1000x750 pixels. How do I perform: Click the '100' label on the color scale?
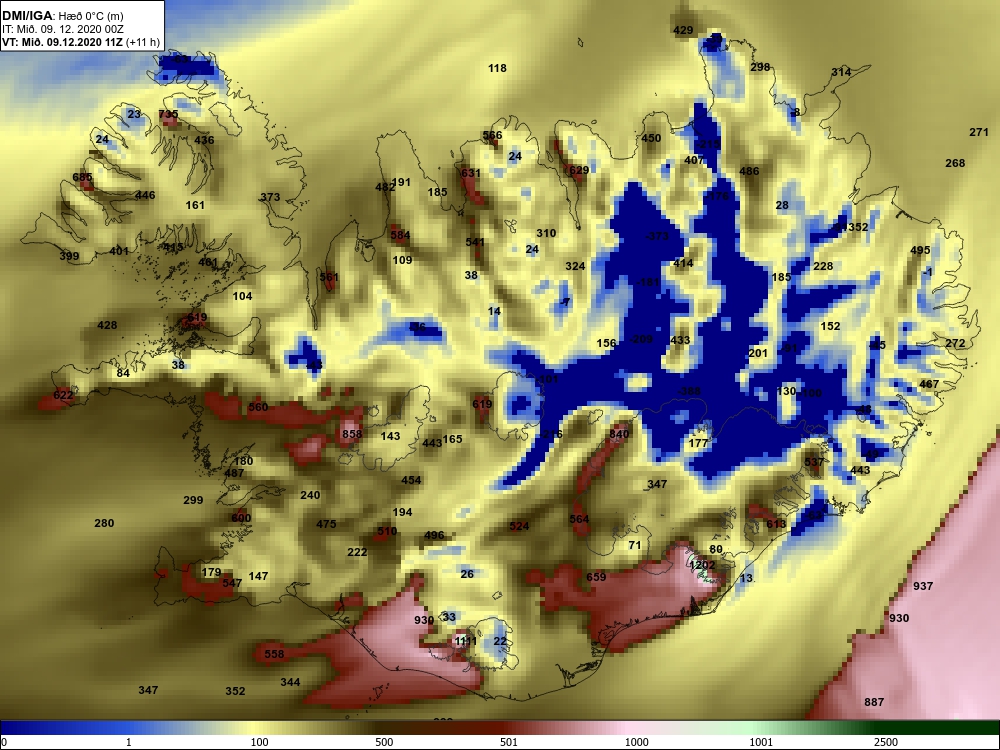pyautogui.click(x=259, y=742)
